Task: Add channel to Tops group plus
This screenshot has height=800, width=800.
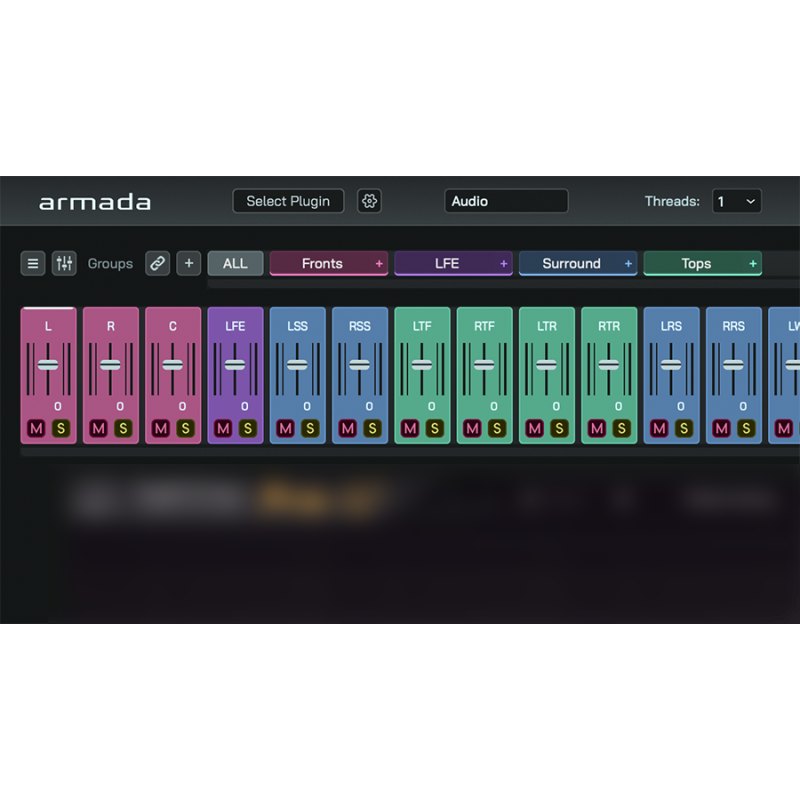Action: pyautogui.click(x=753, y=264)
